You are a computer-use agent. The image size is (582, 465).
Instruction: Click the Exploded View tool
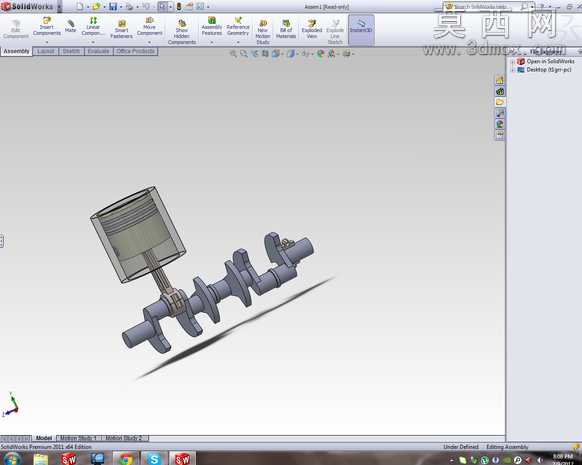312,29
